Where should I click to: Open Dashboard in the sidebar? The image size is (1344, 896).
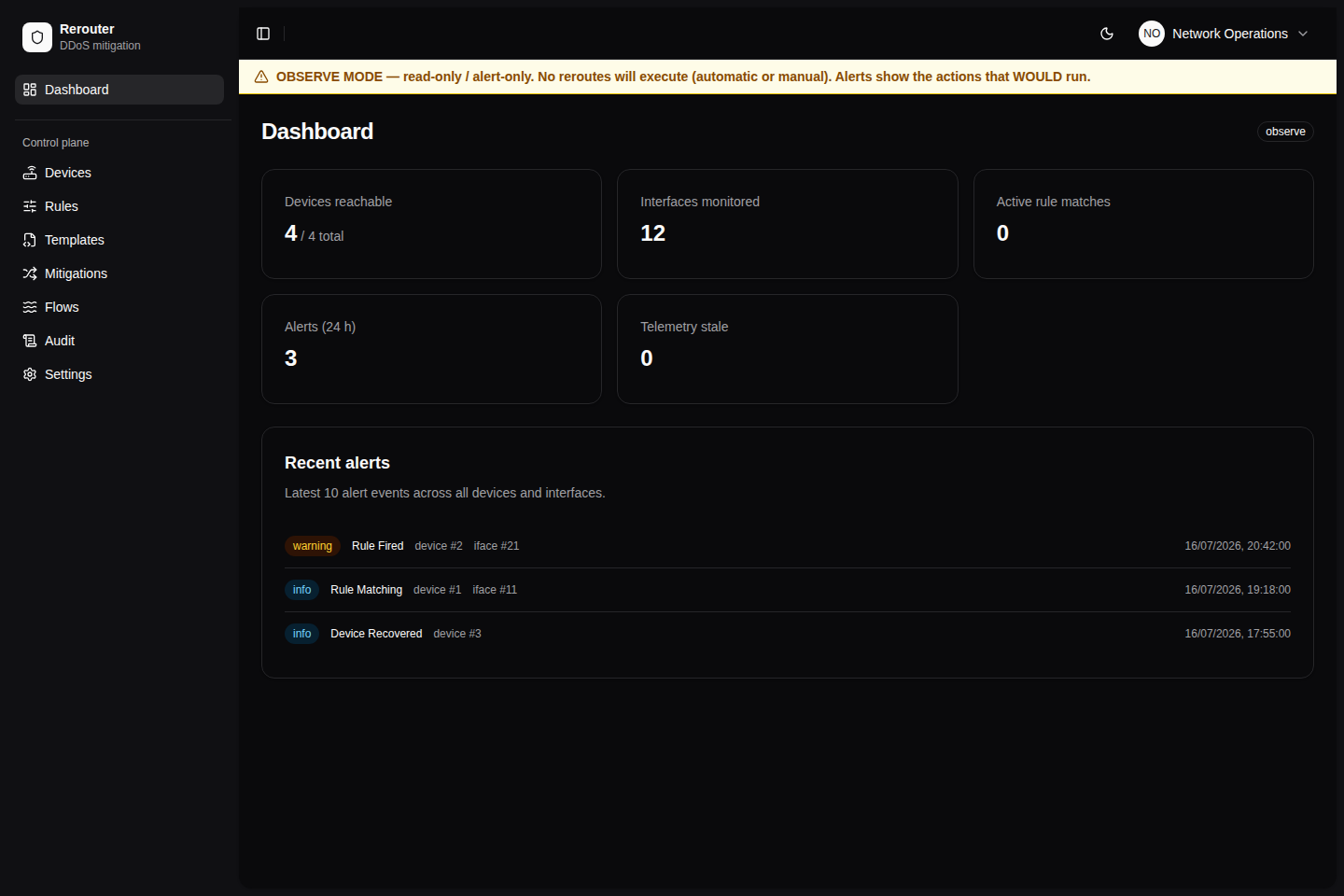tap(119, 90)
